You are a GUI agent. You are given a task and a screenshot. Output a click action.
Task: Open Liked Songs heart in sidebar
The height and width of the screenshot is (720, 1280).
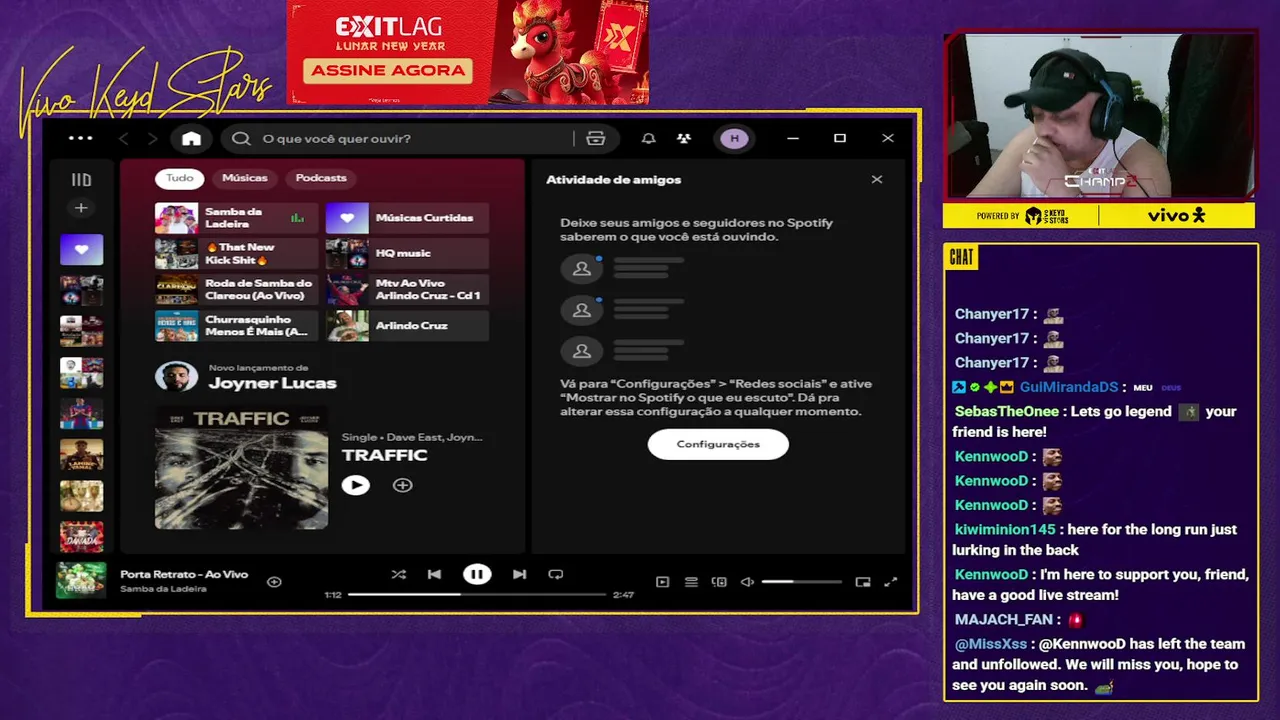click(x=81, y=249)
